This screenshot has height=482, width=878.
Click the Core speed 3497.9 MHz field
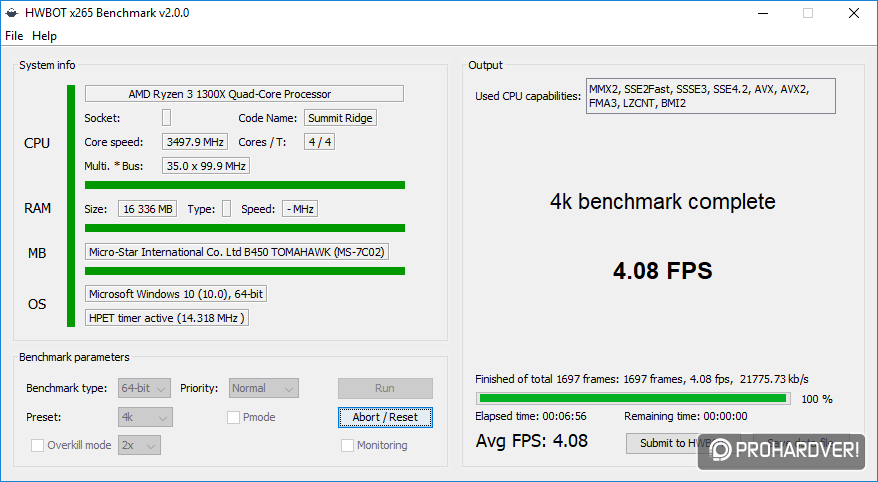195,142
